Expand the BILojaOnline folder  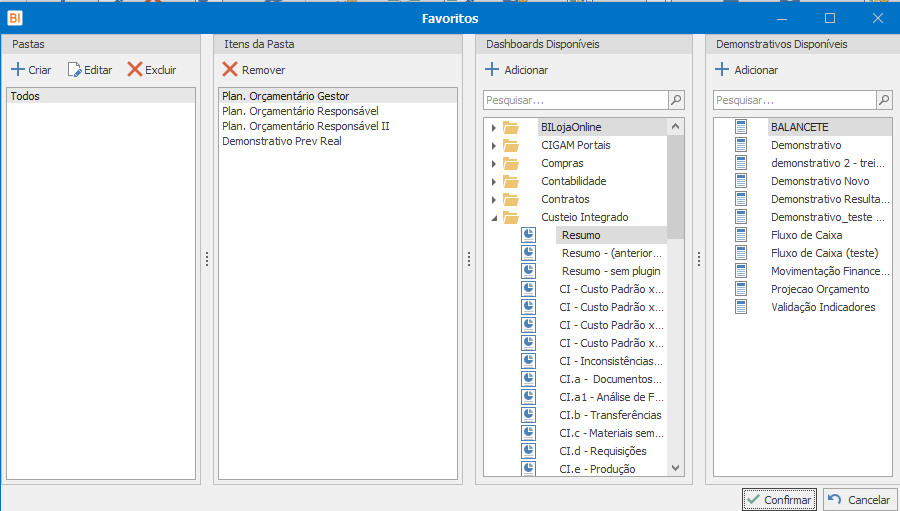coord(493,128)
